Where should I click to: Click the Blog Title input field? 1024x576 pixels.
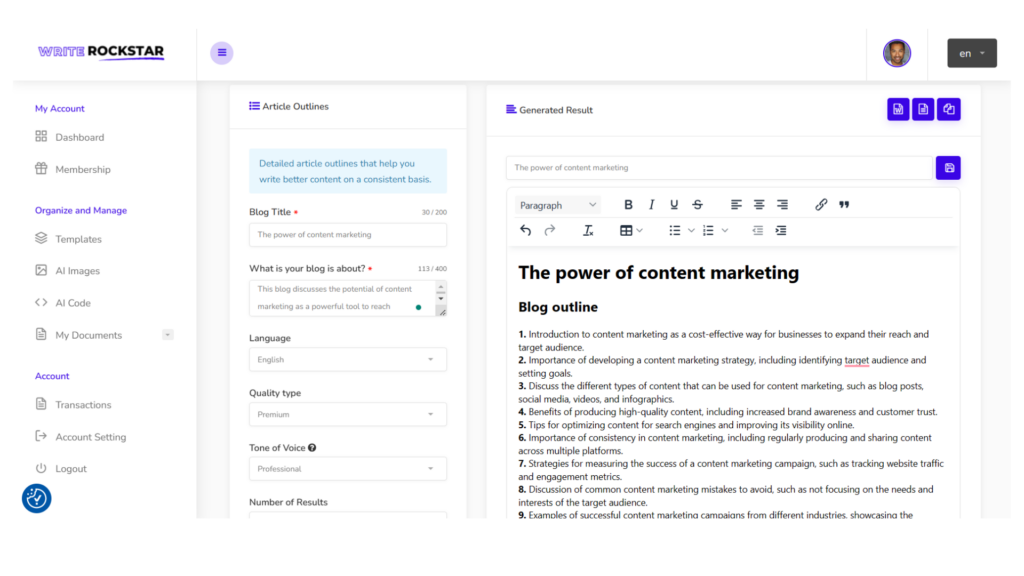[x=347, y=235]
